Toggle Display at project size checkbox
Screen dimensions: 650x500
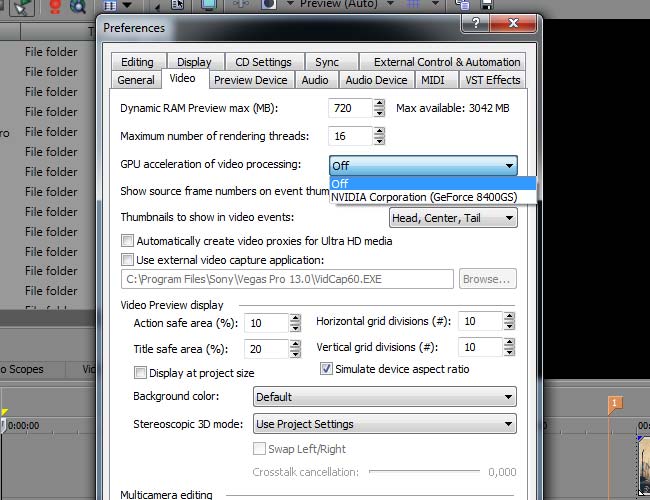pos(141,373)
